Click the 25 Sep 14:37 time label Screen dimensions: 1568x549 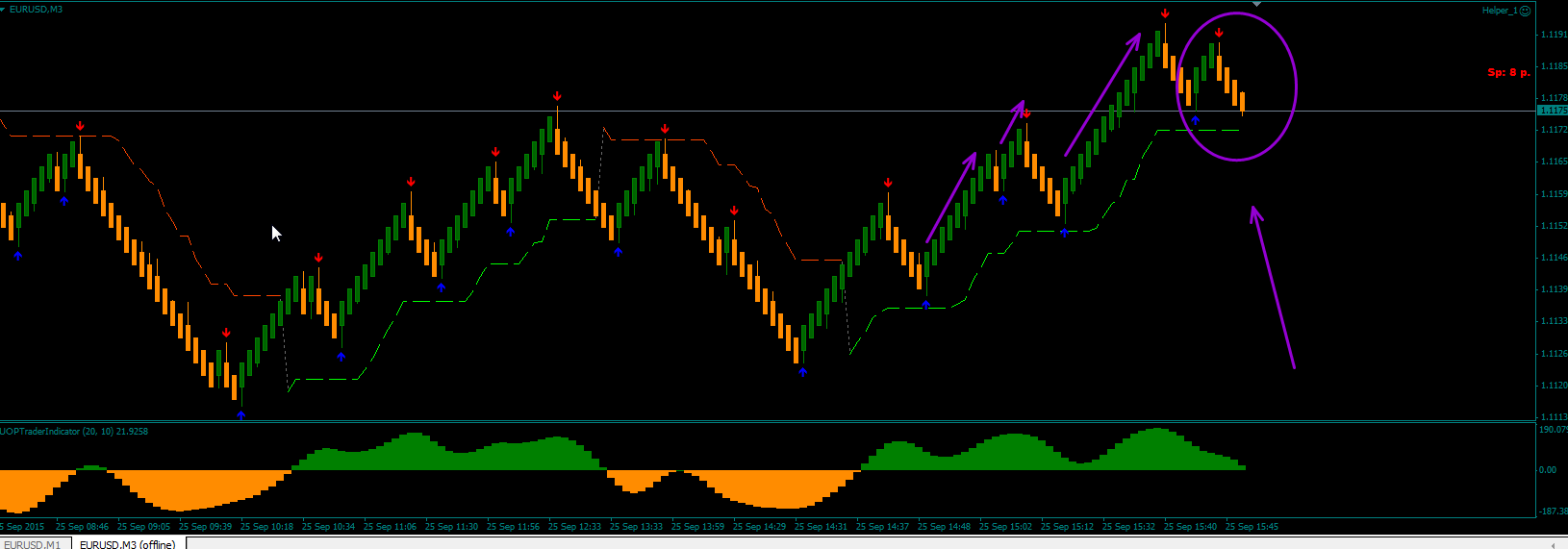[882, 527]
